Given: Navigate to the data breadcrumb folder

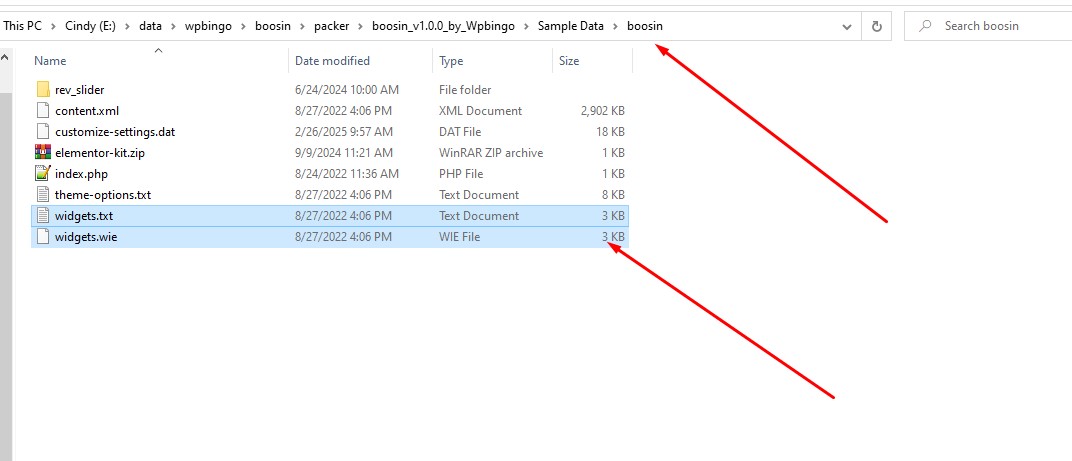Looking at the screenshot, I should [150, 26].
